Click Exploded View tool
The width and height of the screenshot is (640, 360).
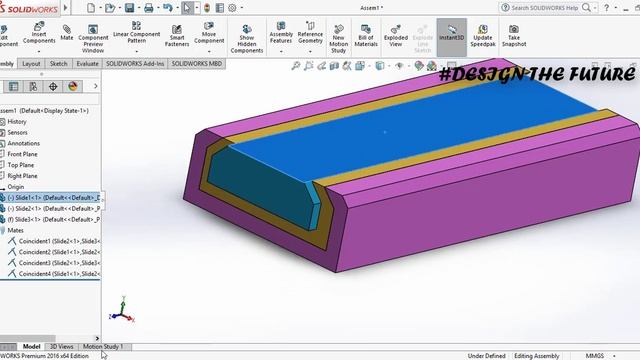[x=396, y=36]
